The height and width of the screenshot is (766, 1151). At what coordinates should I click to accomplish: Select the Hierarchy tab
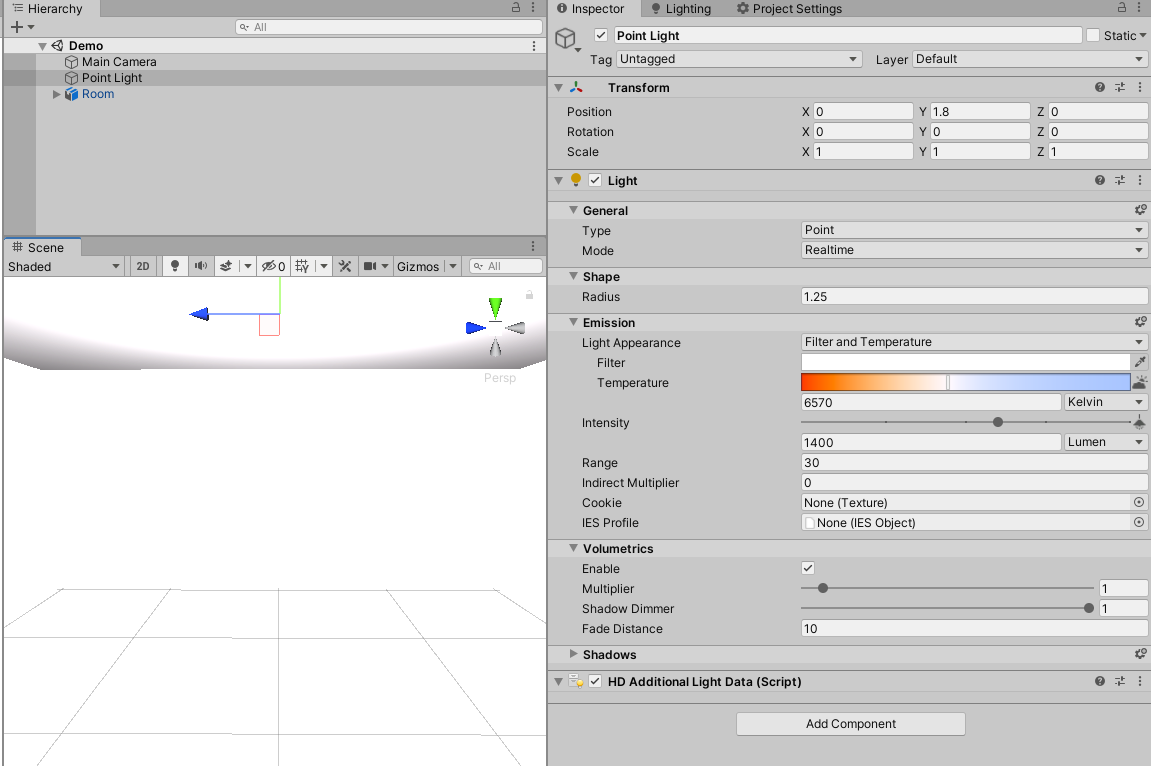(x=49, y=9)
